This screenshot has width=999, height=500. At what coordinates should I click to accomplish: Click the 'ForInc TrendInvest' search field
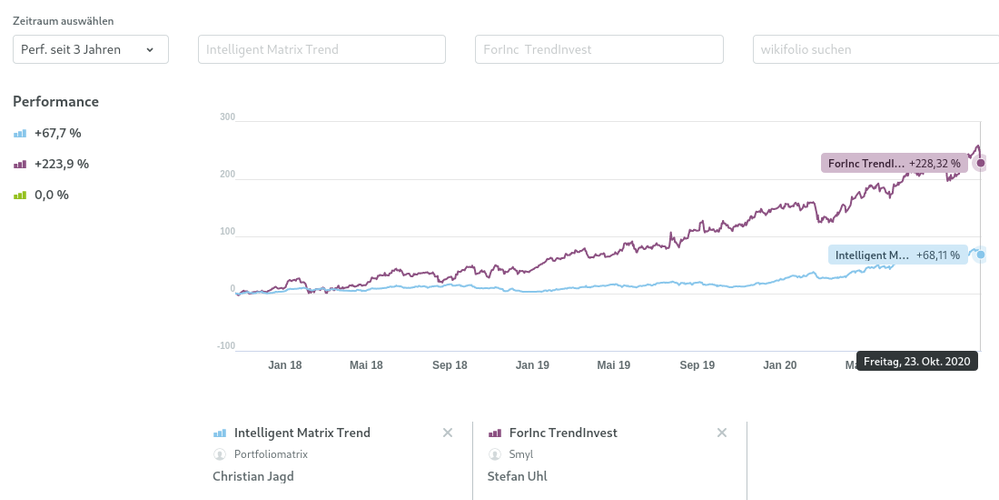pyautogui.click(x=598, y=49)
